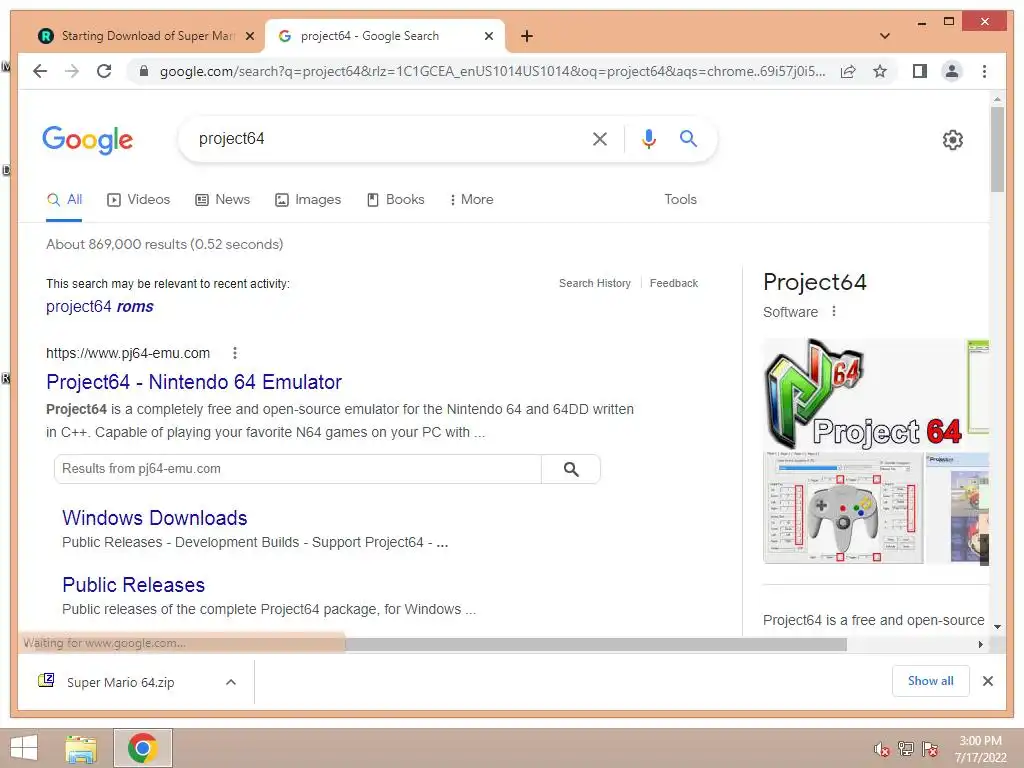Focus the Results from pj64-emu.com field

[298, 469]
